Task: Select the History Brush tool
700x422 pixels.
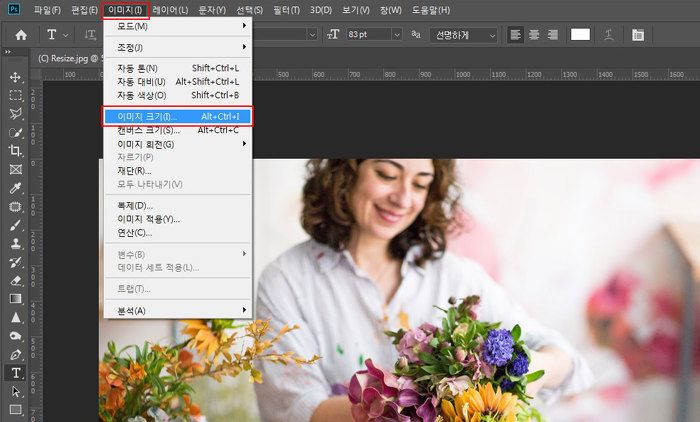Action: pyautogui.click(x=16, y=262)
